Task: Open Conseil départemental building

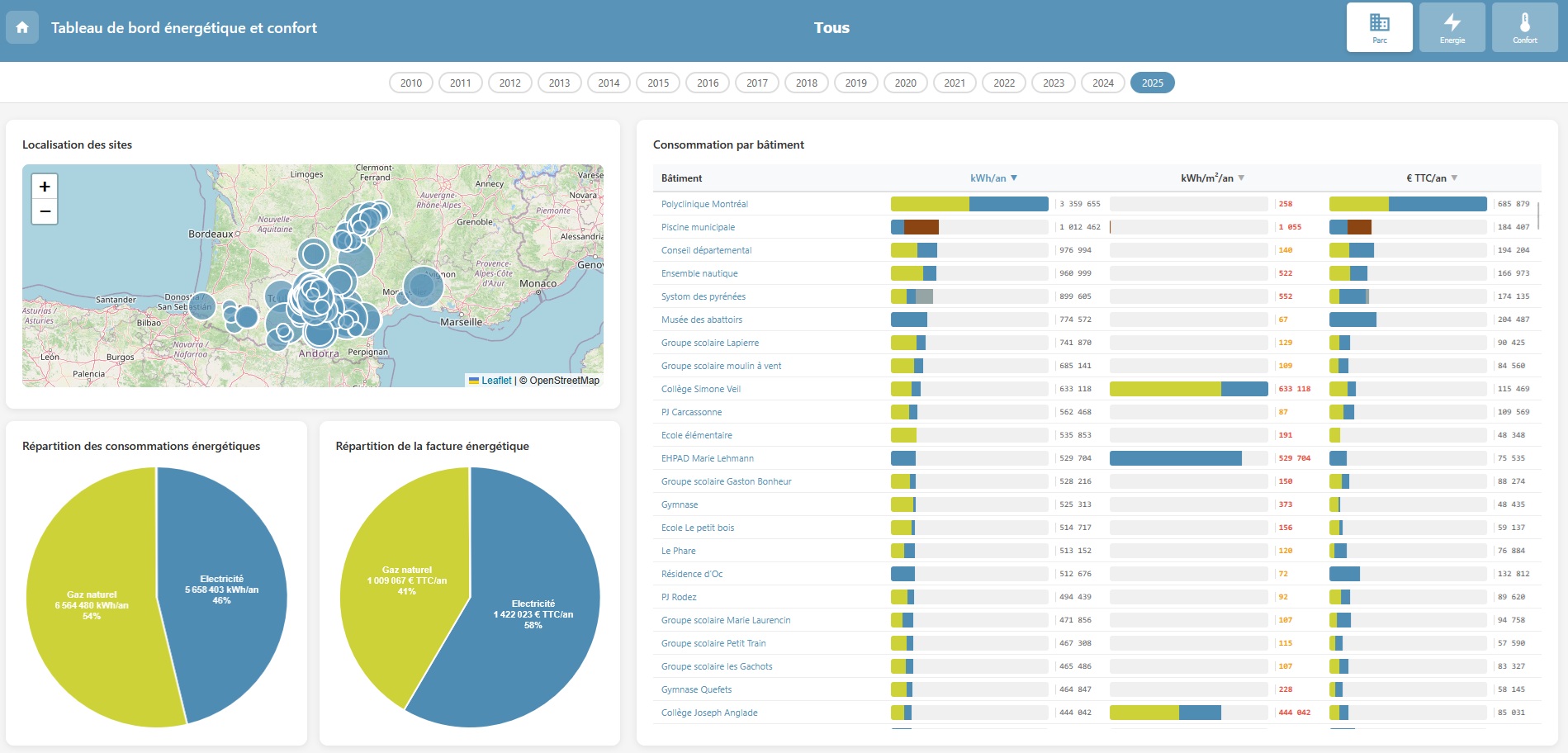Action: (x=706, y=250)
